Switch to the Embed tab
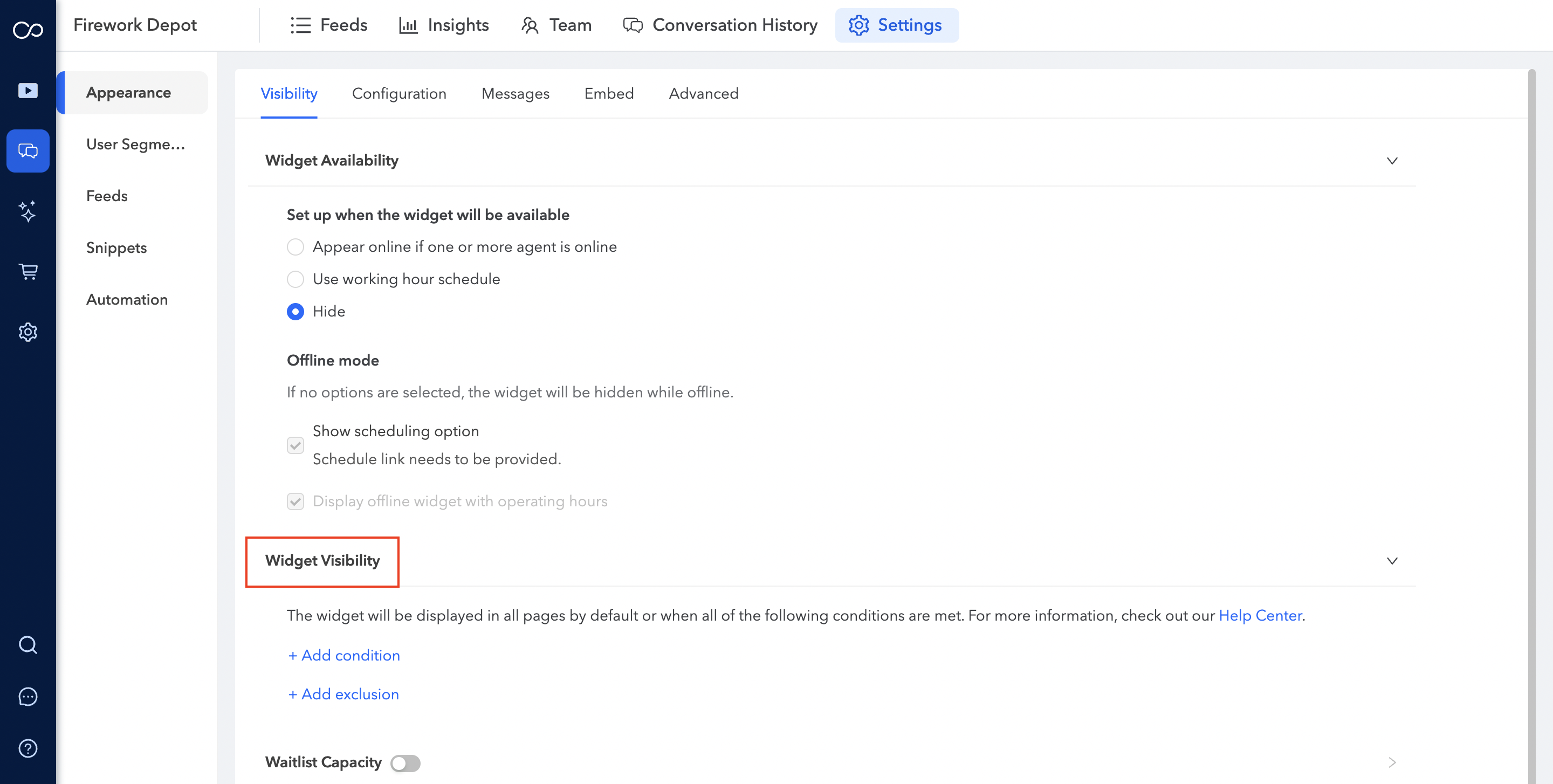 pos(609,93)
